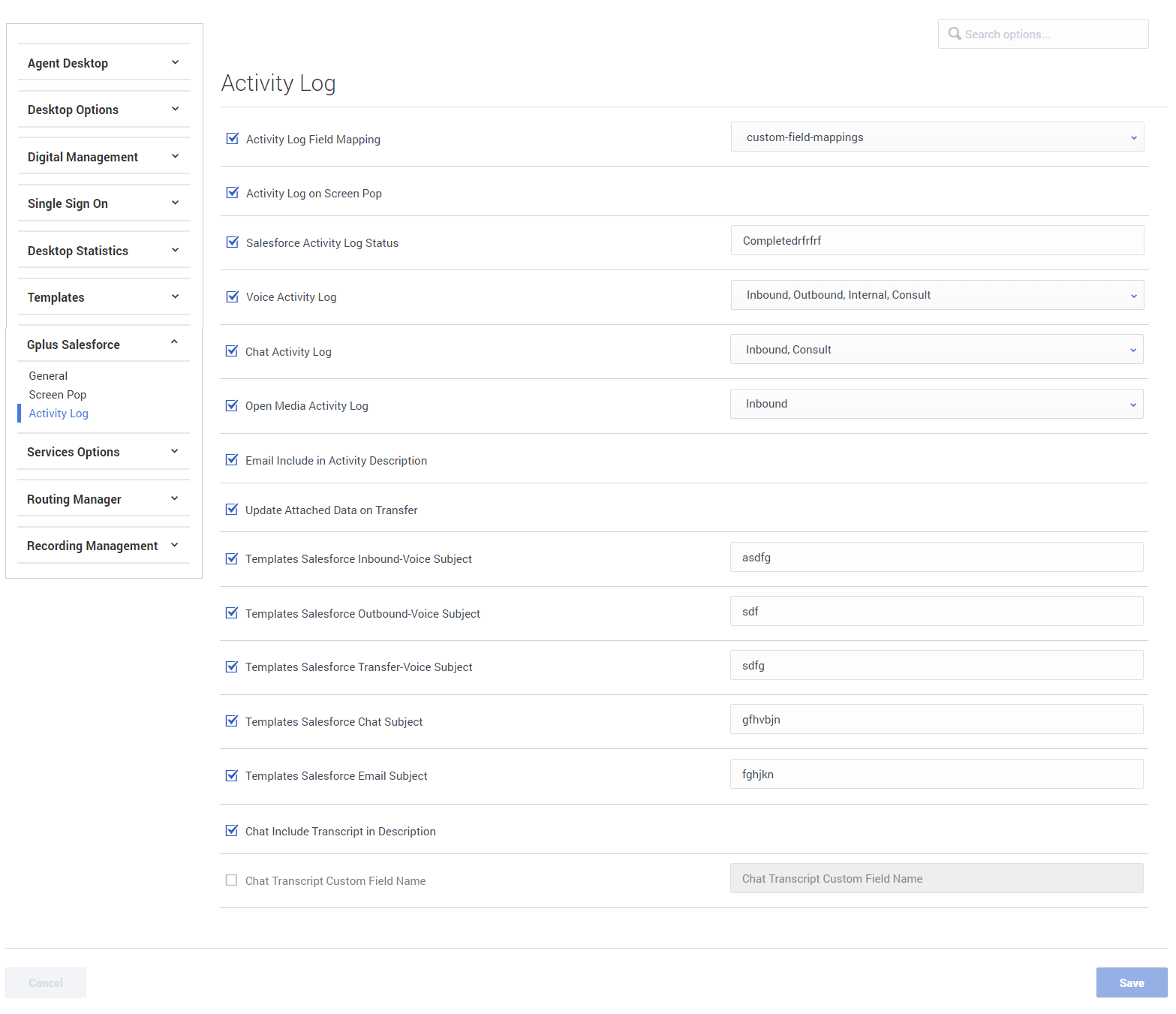Open the General settings page
The image size is (1176, 1014).
[x=48, y=376]
